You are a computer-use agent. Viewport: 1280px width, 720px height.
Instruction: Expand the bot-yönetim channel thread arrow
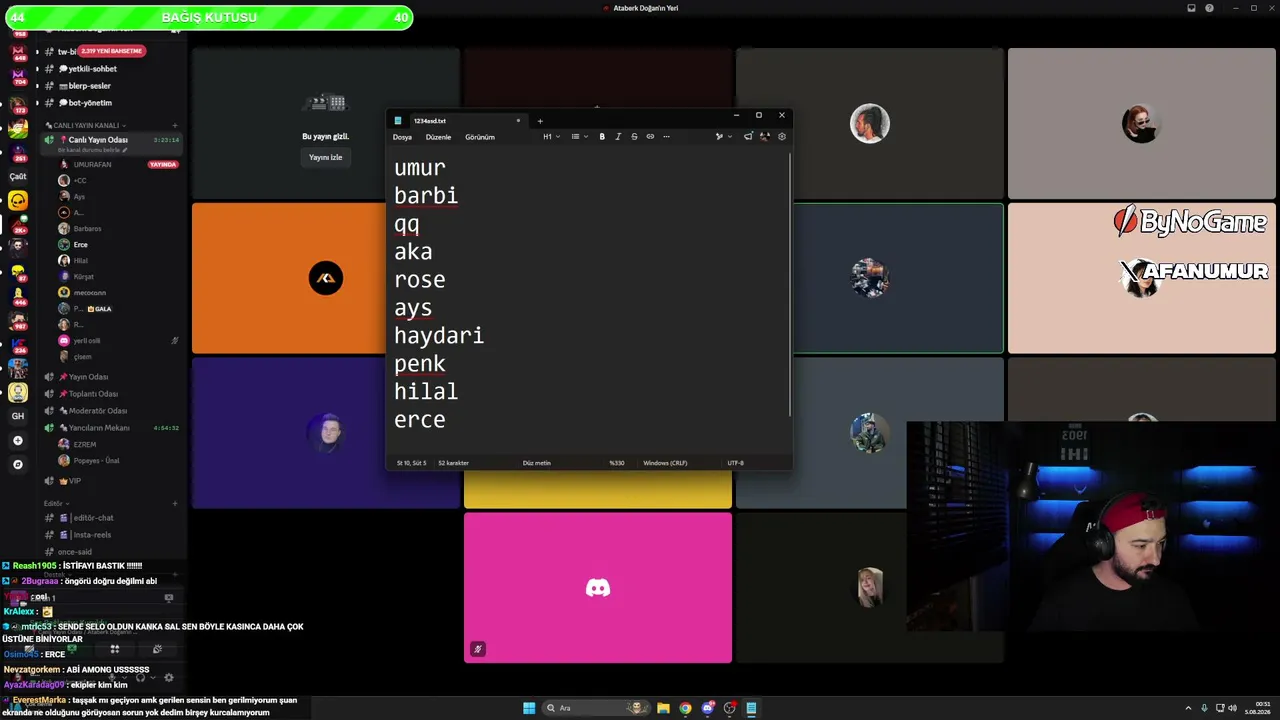[x=37, y=103]
